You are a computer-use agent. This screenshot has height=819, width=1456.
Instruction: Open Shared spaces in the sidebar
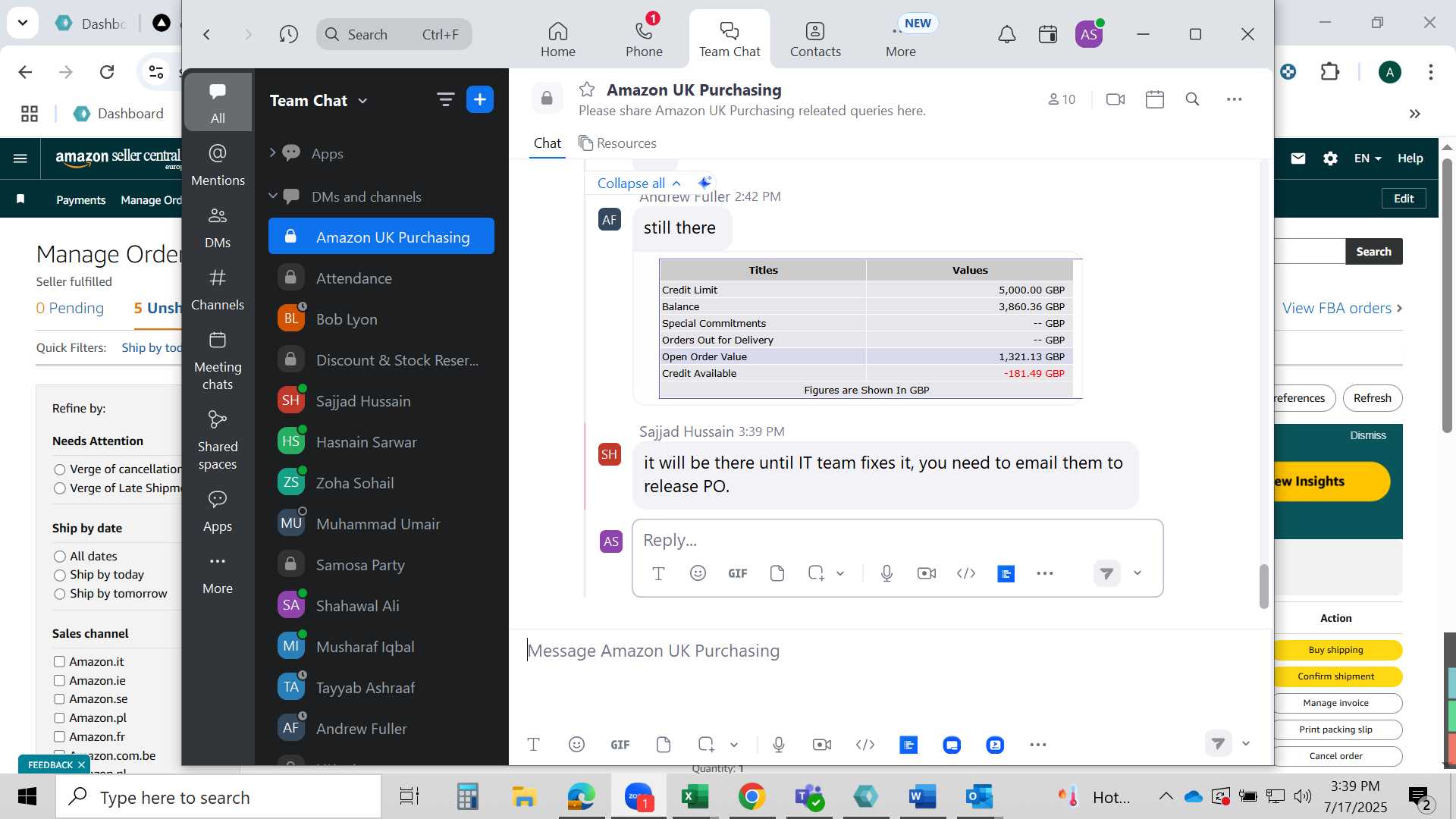(x=218, y=439)
